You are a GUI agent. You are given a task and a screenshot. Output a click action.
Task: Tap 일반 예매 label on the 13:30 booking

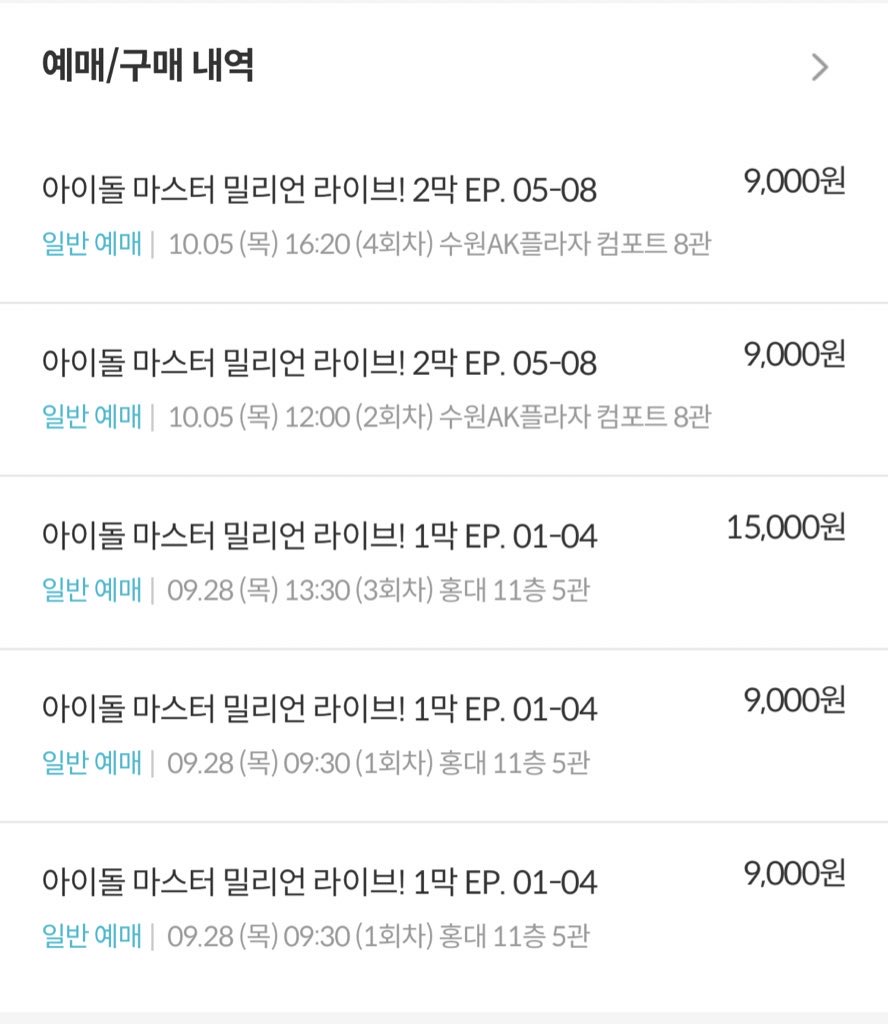(92, 590)
